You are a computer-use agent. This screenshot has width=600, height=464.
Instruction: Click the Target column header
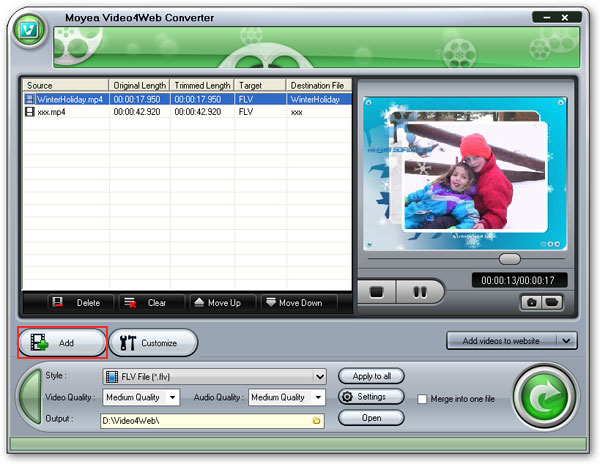click(x=261, y=85)
